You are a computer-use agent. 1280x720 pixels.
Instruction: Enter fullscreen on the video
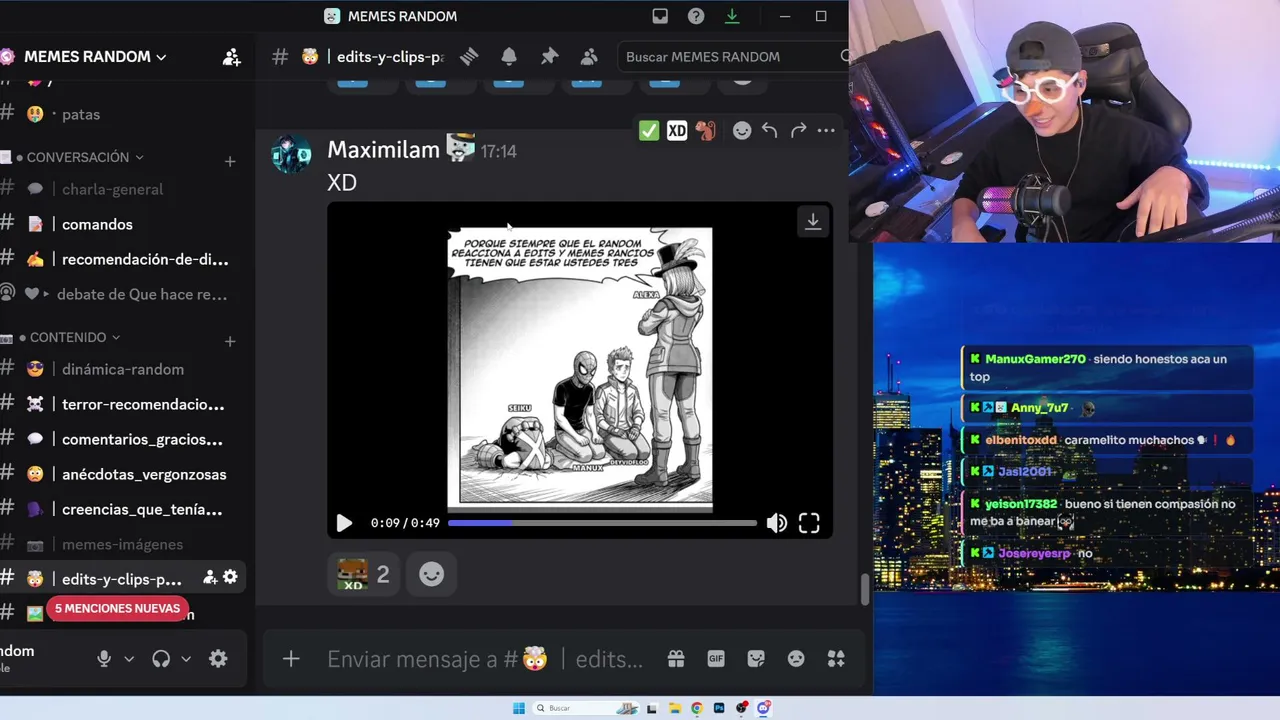point(809,523)
